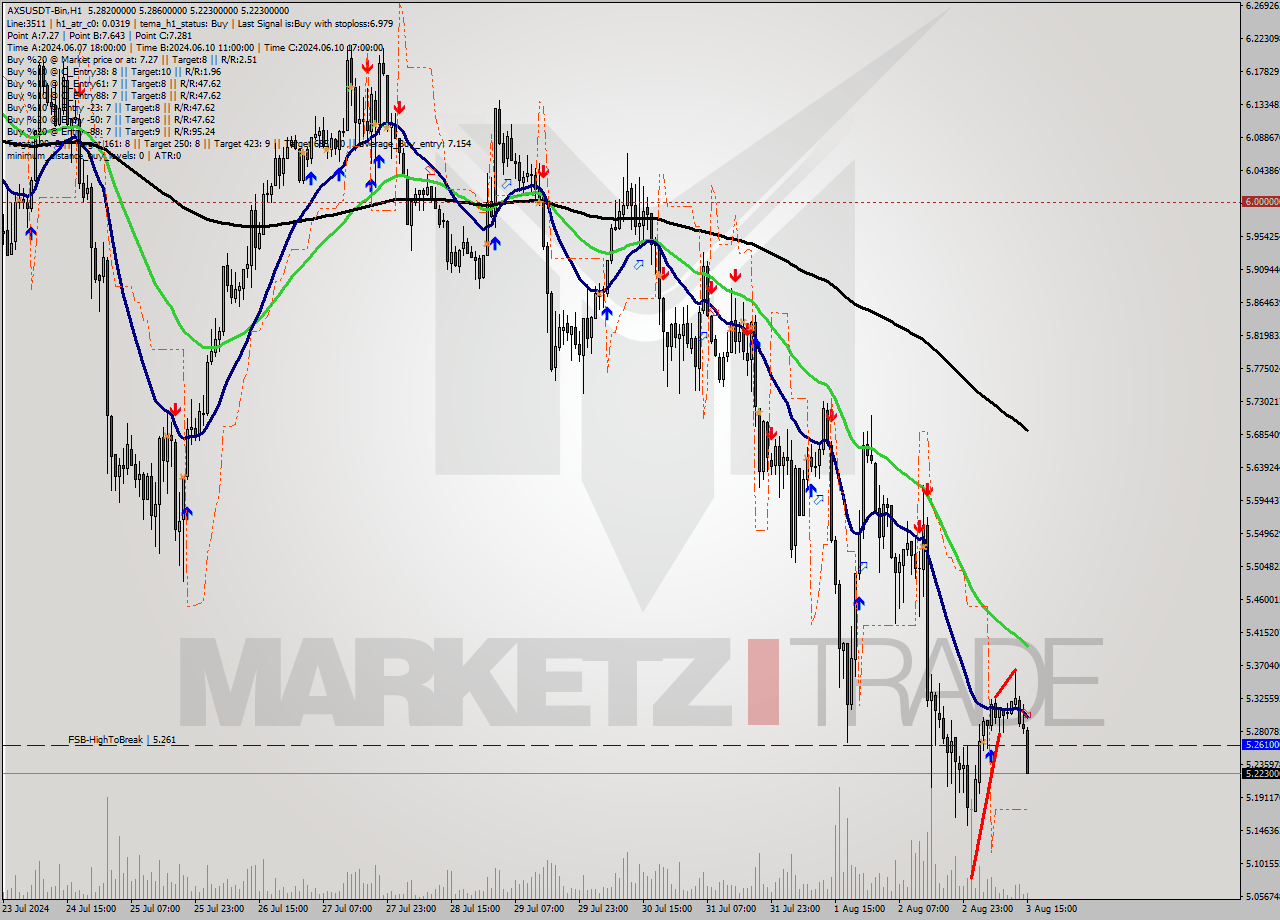This screenshot has height=920, width=1280.
Task: Click the '31 Jul 23:00' time axis label
Action: pyautogui.click(x=794, y=909)
